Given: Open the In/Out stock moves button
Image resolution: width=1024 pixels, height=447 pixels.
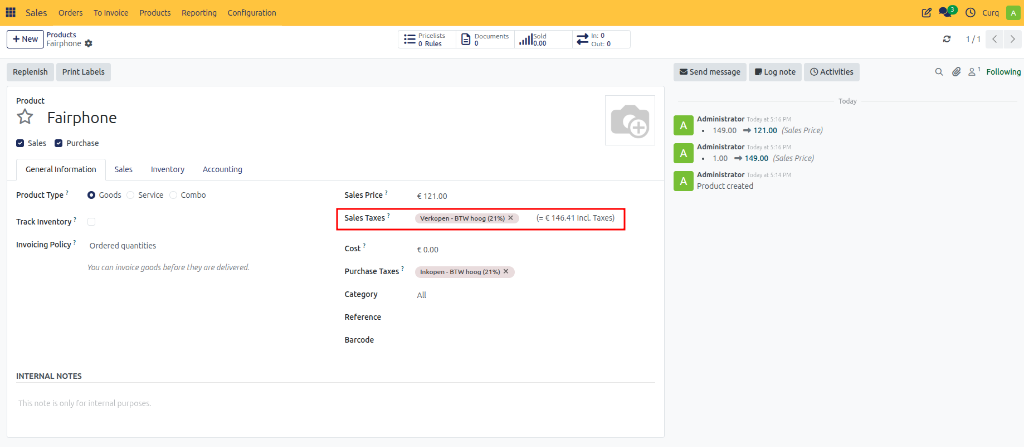Looking at the screenshot, I should coord(601,39).
